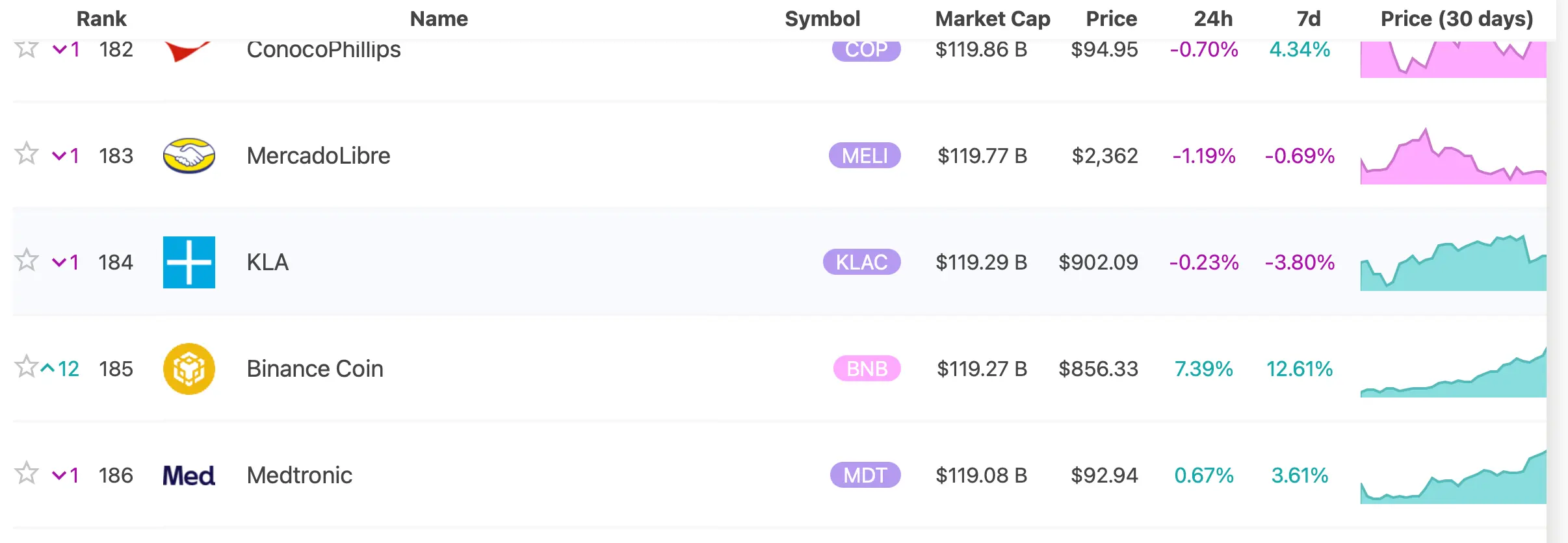This screenshot has width=1568, height=543.
Task: Click the rank-up arrow beside Binance Coin
Action: pos(47,368)
